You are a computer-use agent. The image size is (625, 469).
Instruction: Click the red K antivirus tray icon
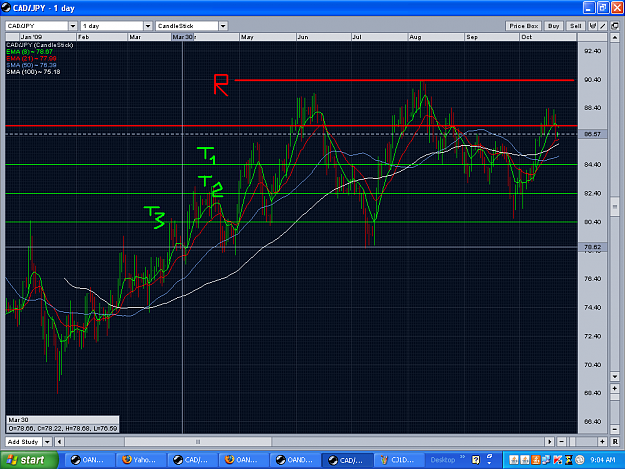pos(557,460)
